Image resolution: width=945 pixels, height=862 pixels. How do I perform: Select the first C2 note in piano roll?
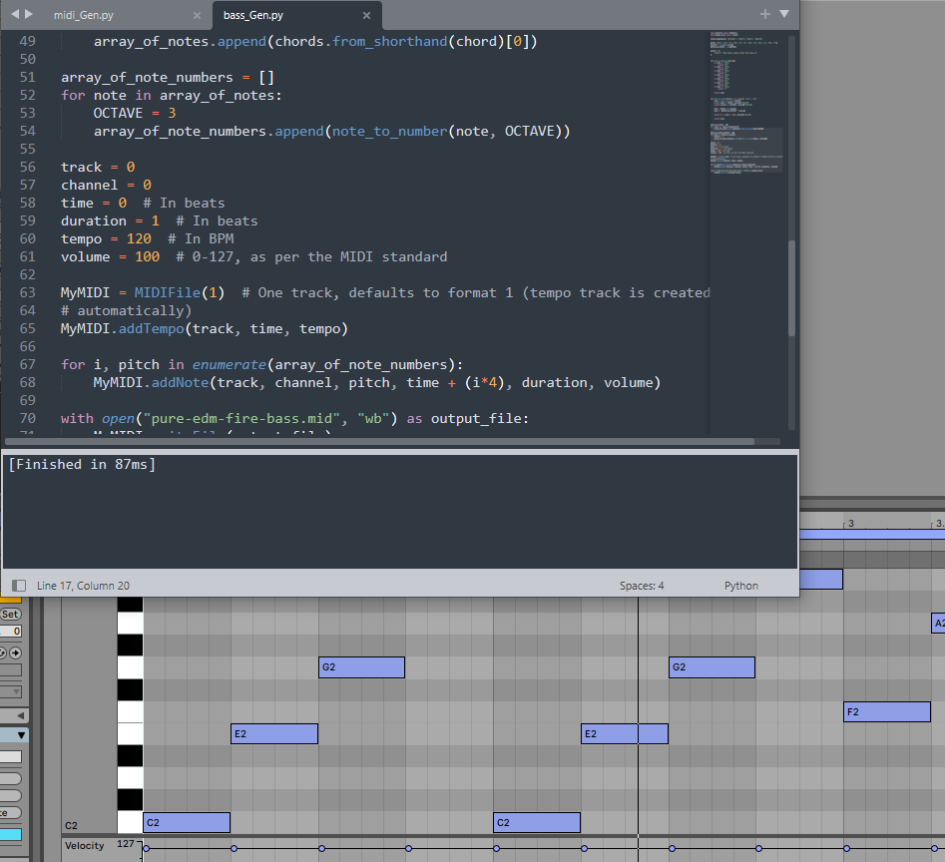(x=186, y=822)
